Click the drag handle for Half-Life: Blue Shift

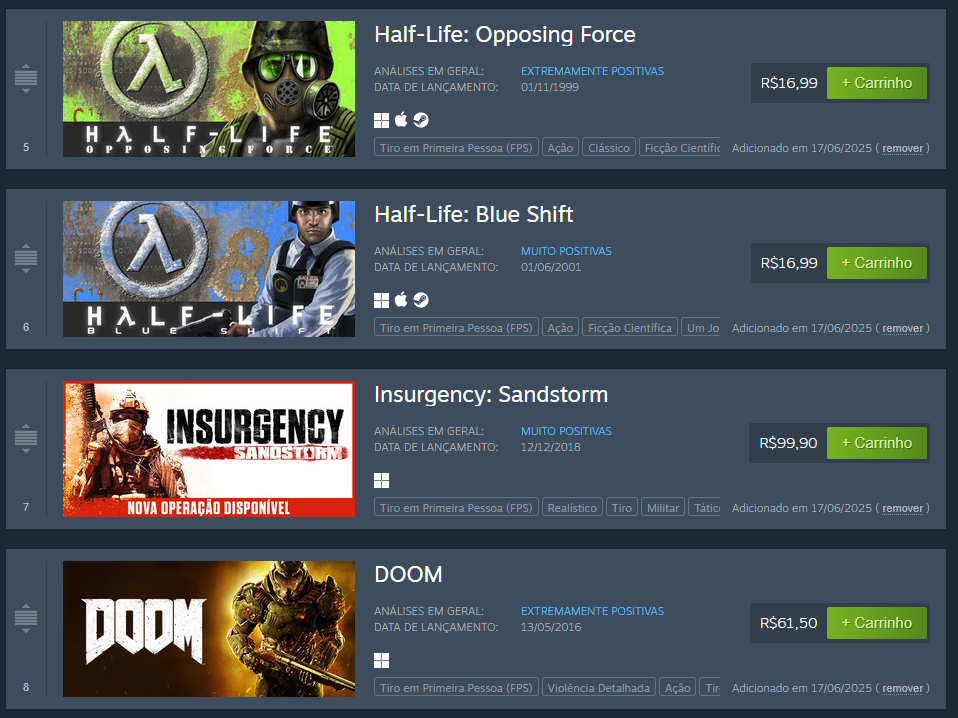(x=26, y=258)
